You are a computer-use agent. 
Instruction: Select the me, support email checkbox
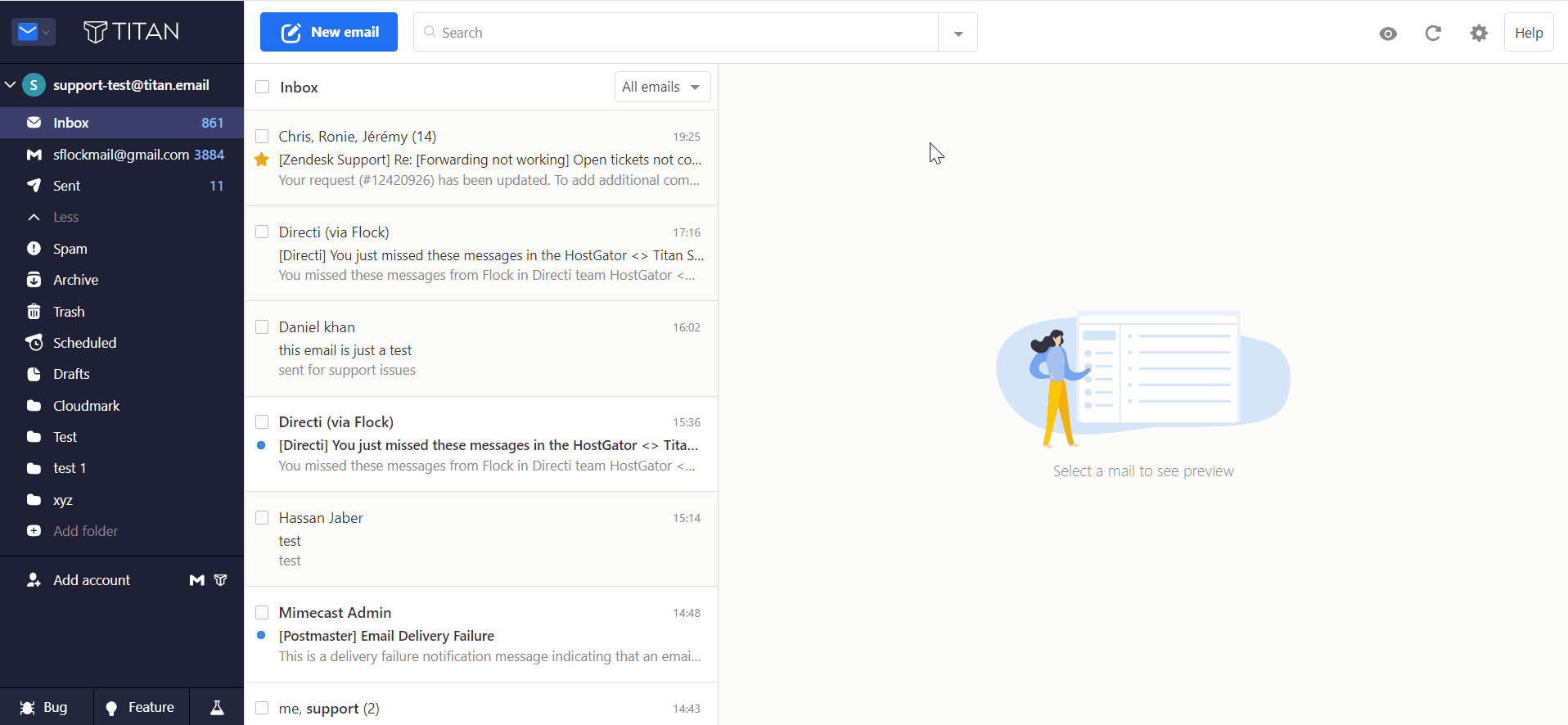(x=262, y=708)
